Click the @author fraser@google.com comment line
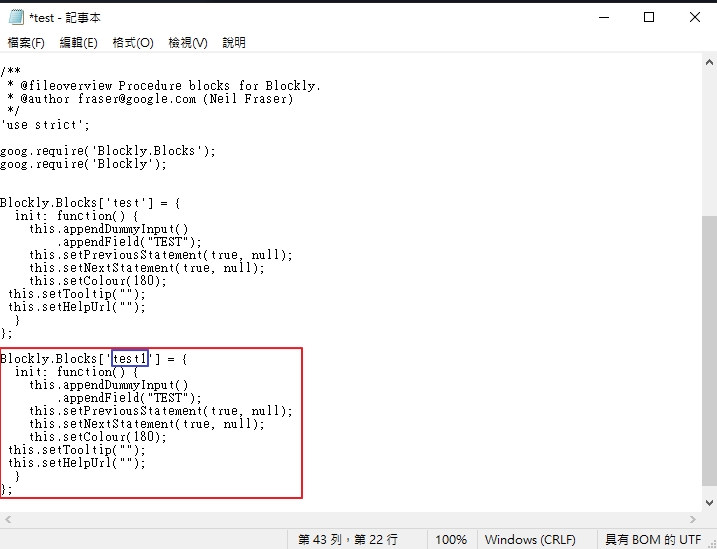Screen dimensions: 717x549 [x=150, y=99]
